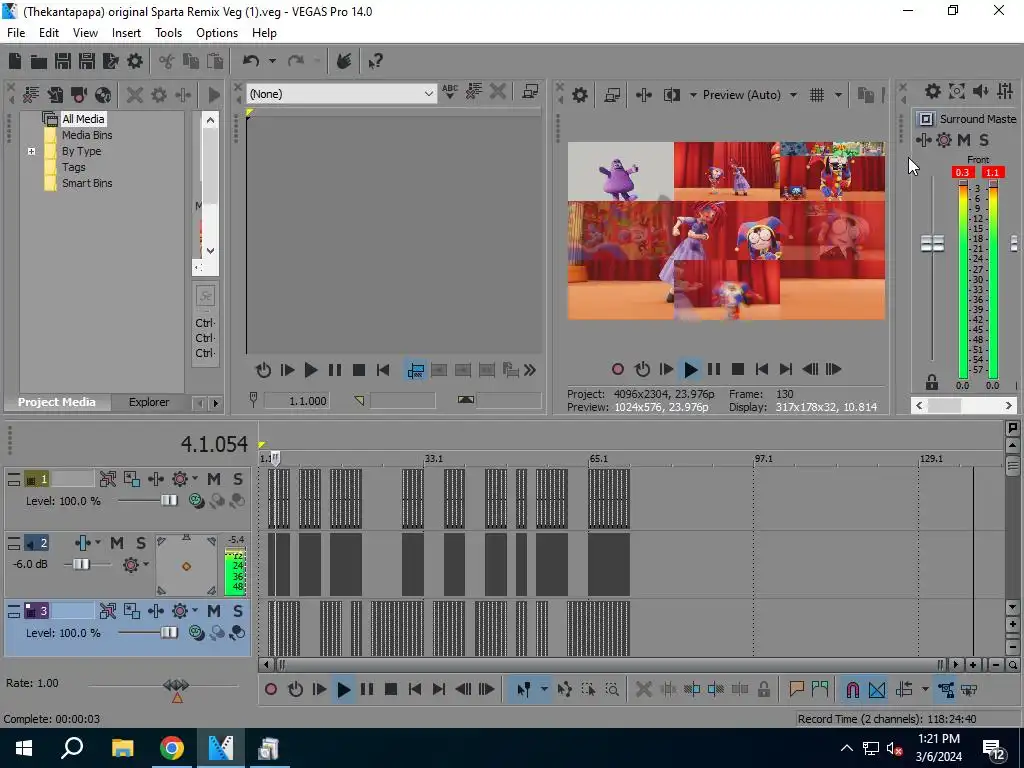Open a project with the folder icon
The width and height of the screenshot is (1024, 768).
[x=39, y=61]
